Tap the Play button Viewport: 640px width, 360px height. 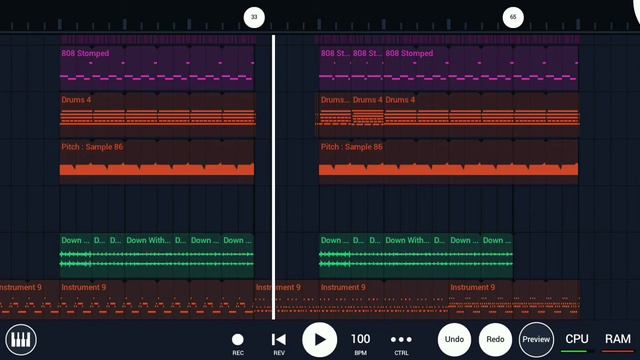coord(320,340)
